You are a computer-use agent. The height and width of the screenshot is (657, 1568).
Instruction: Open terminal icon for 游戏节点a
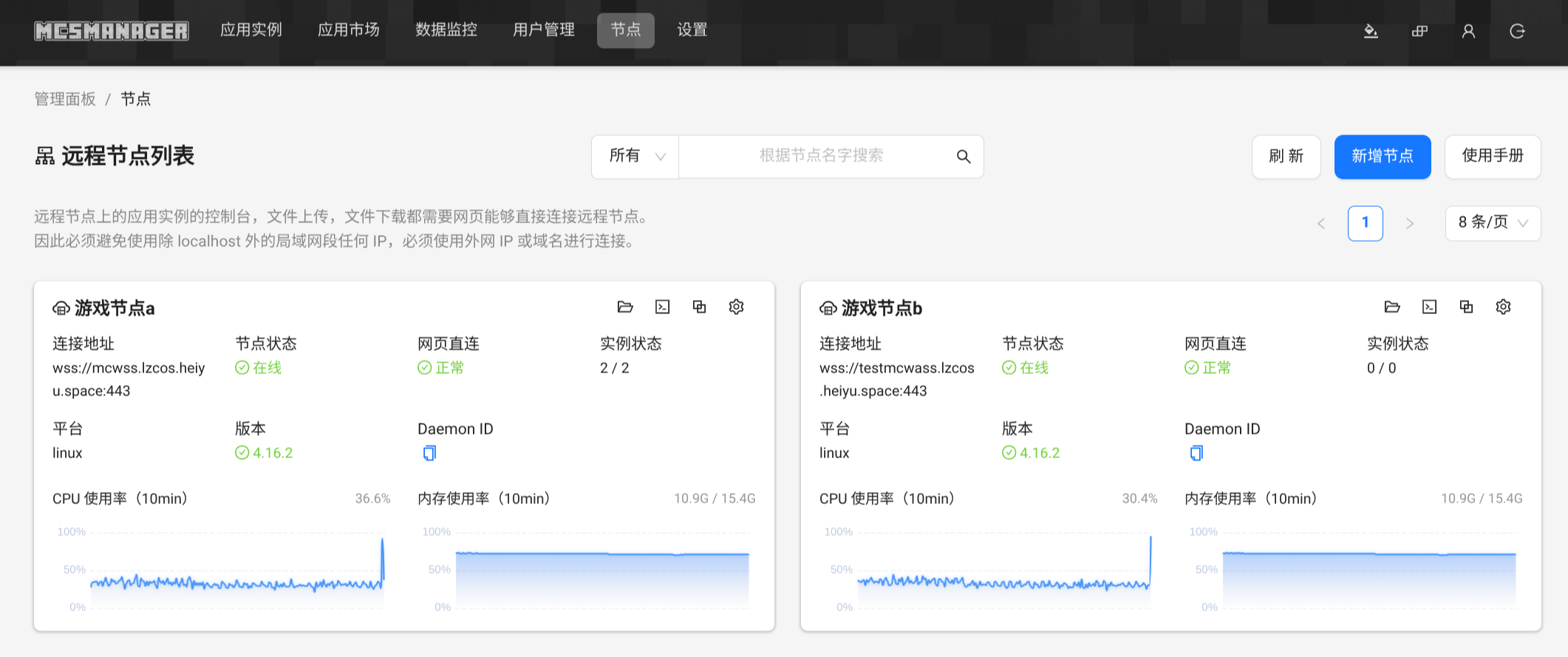[x=662, y=307]
